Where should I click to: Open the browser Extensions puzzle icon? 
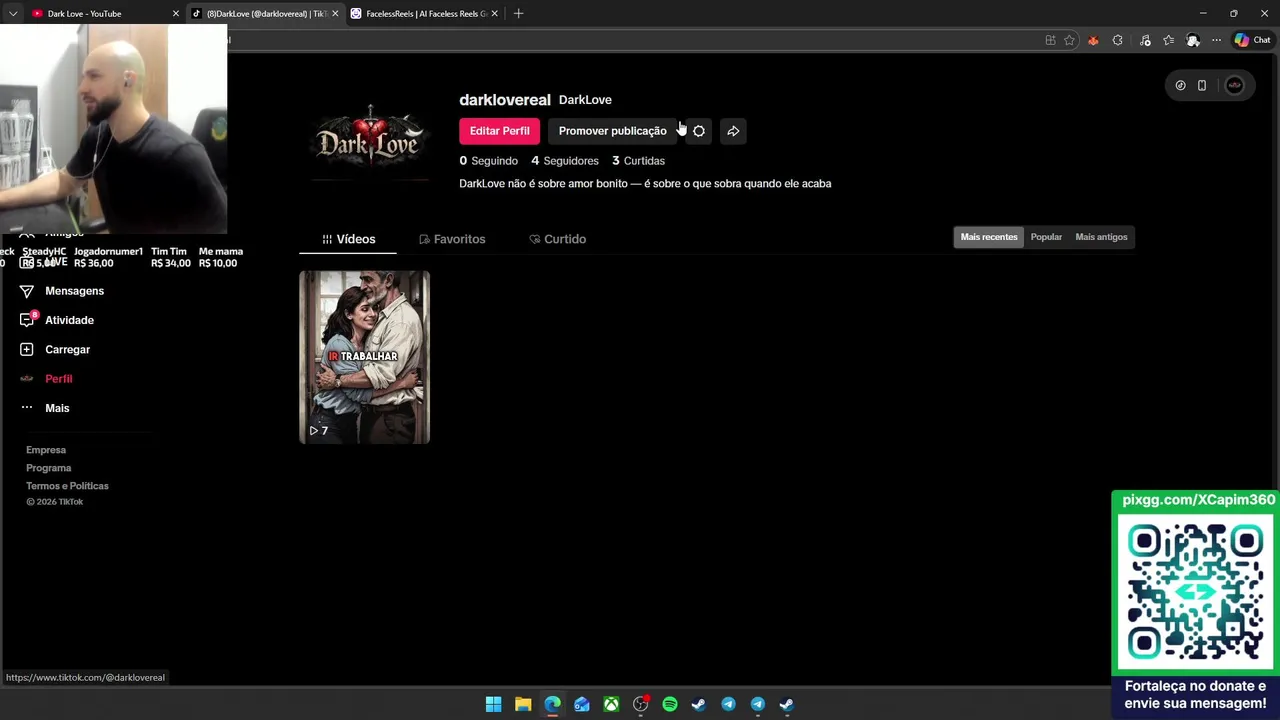(x=1117, y=40)
